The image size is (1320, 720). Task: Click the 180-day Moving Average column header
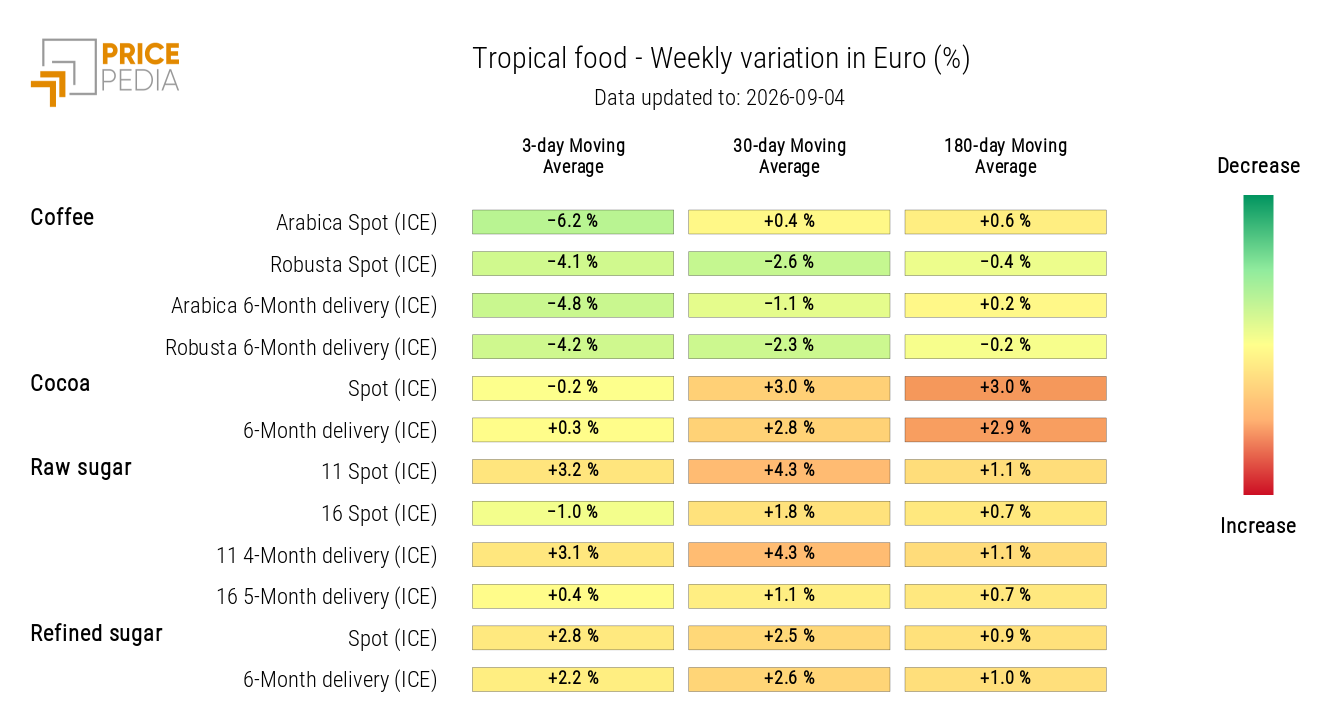1005,156
